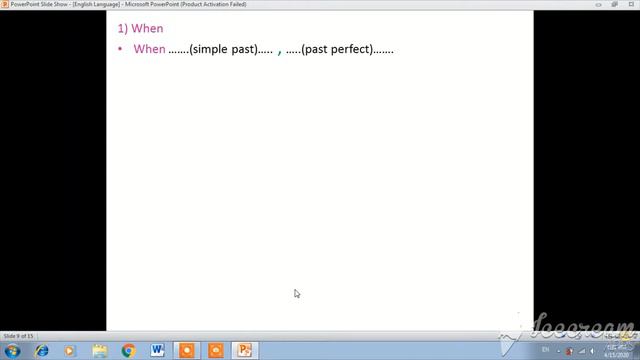Open the EN language indicator in tray
This screenshot has height=360, width=640.
coord(545,350)
